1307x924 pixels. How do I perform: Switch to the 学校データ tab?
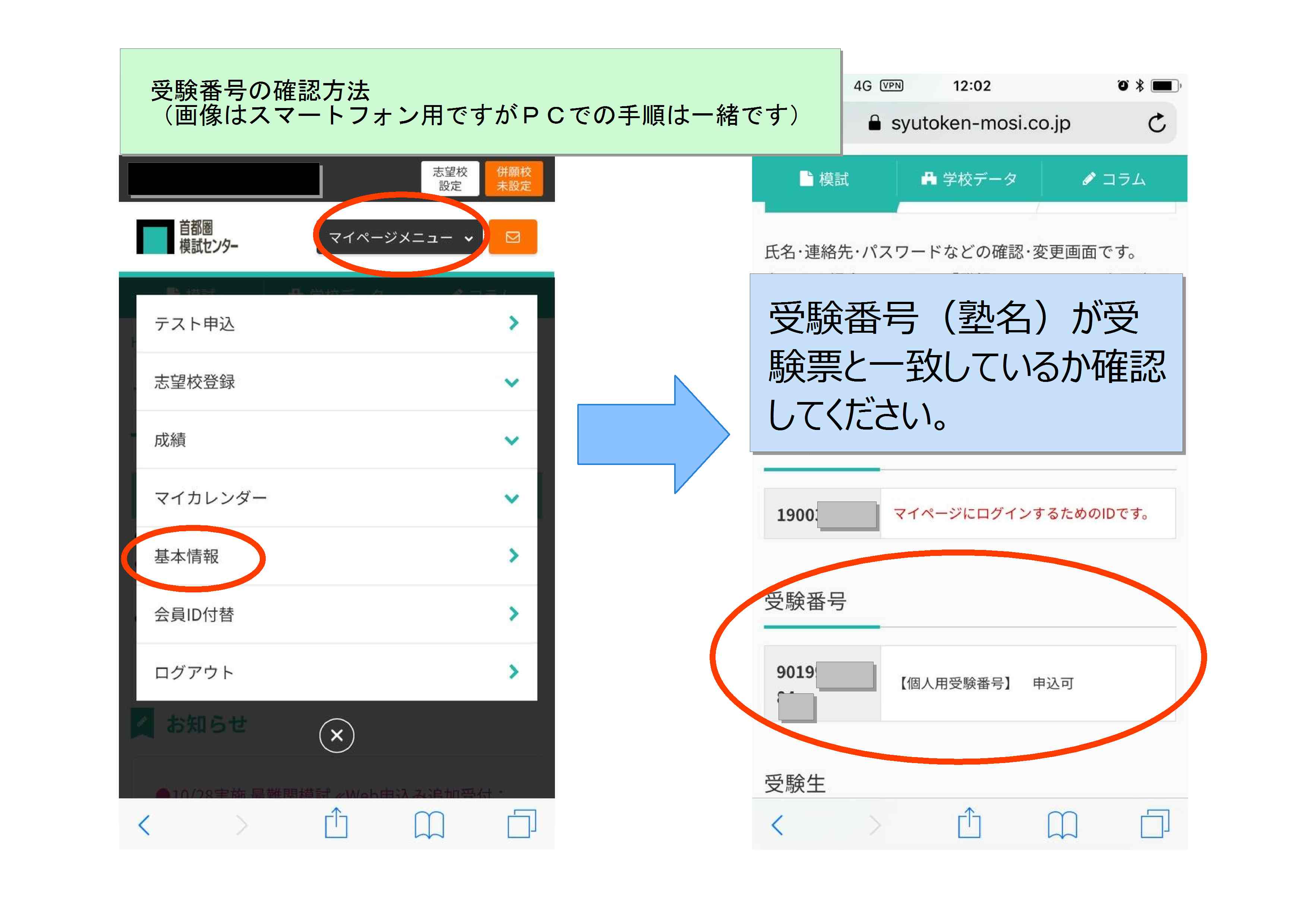(969, 179)
